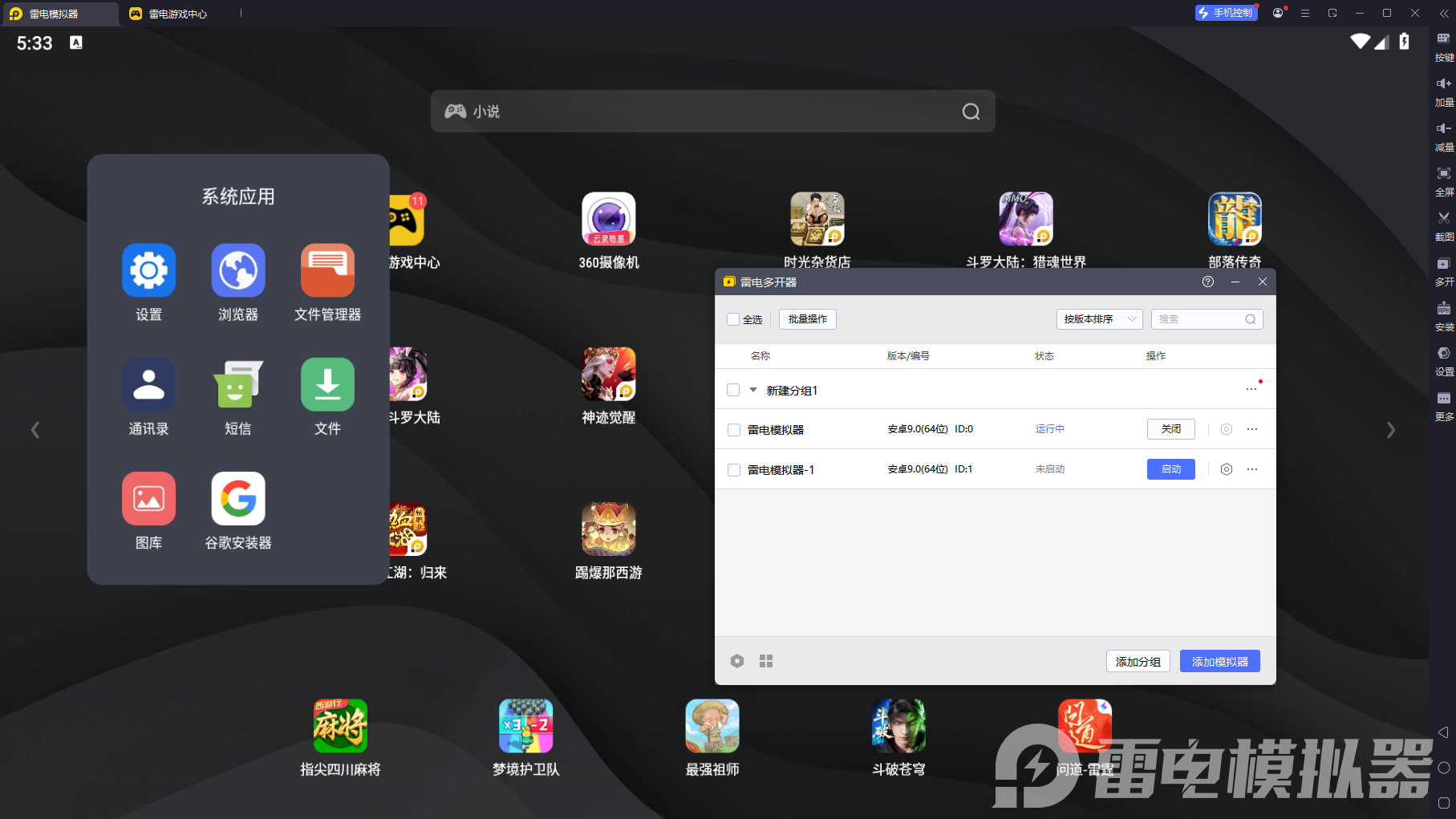The width and height of the screenshot is (1456, 819).
Task: Open more options for 雷电模拟器 row
Action: tap(1251, 429)
